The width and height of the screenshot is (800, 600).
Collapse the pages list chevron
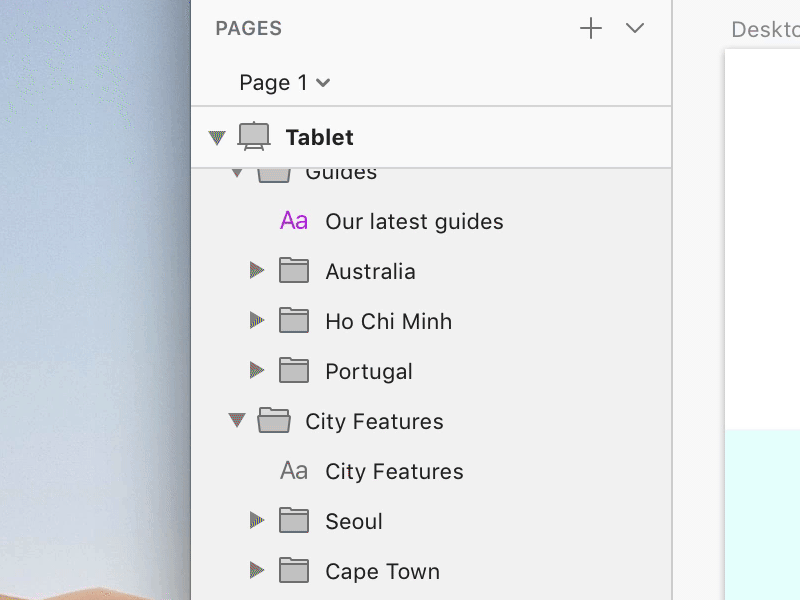pyautogui.click(x=635, y=28)
